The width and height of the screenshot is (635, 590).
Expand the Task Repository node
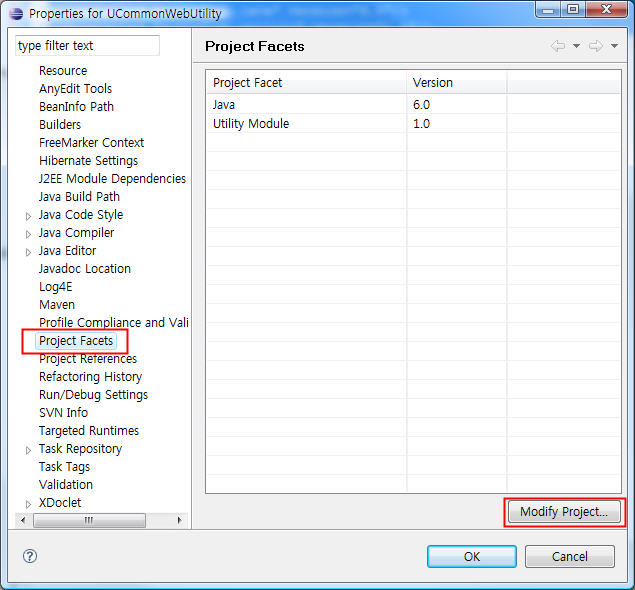tap(28, 450)
